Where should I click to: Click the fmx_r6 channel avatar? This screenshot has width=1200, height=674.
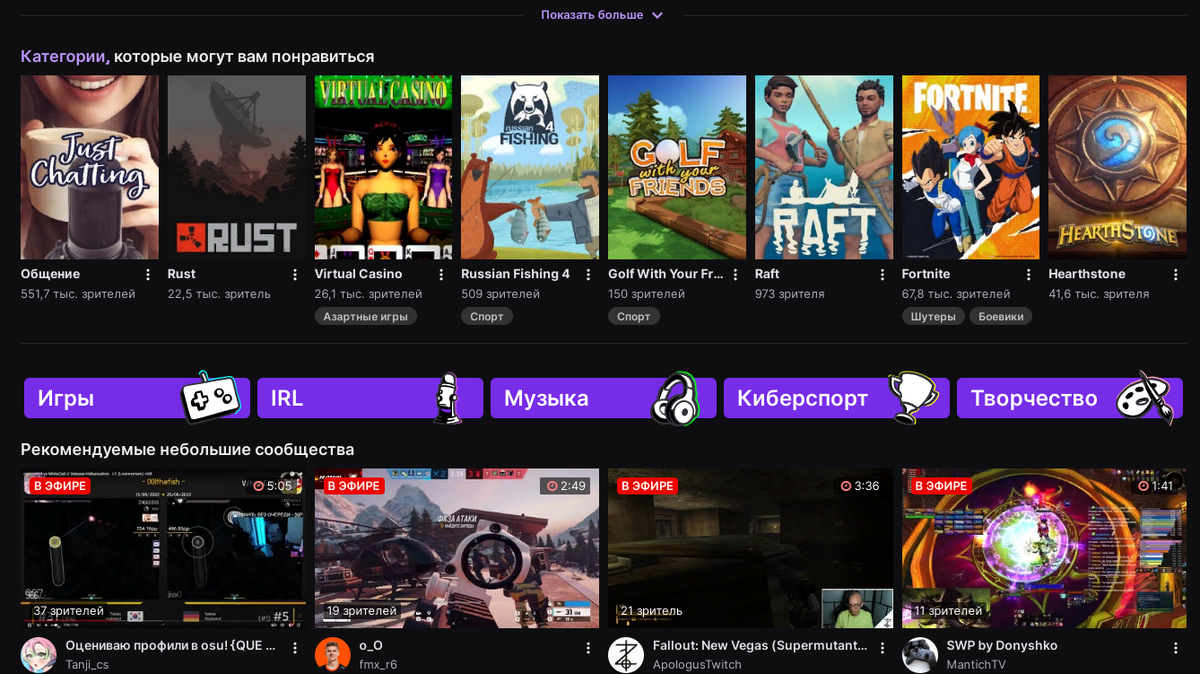332,655
